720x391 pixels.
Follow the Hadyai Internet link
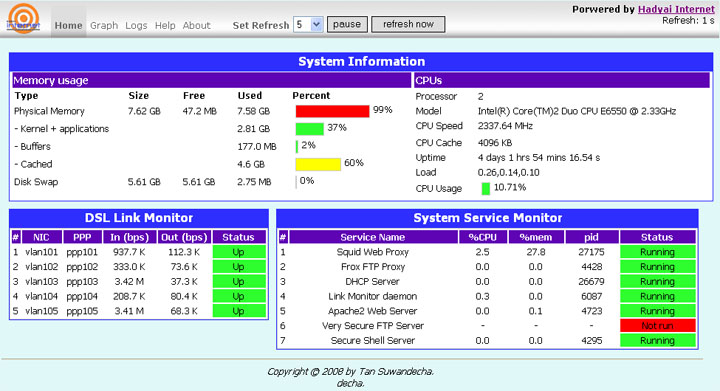[676, 9]
